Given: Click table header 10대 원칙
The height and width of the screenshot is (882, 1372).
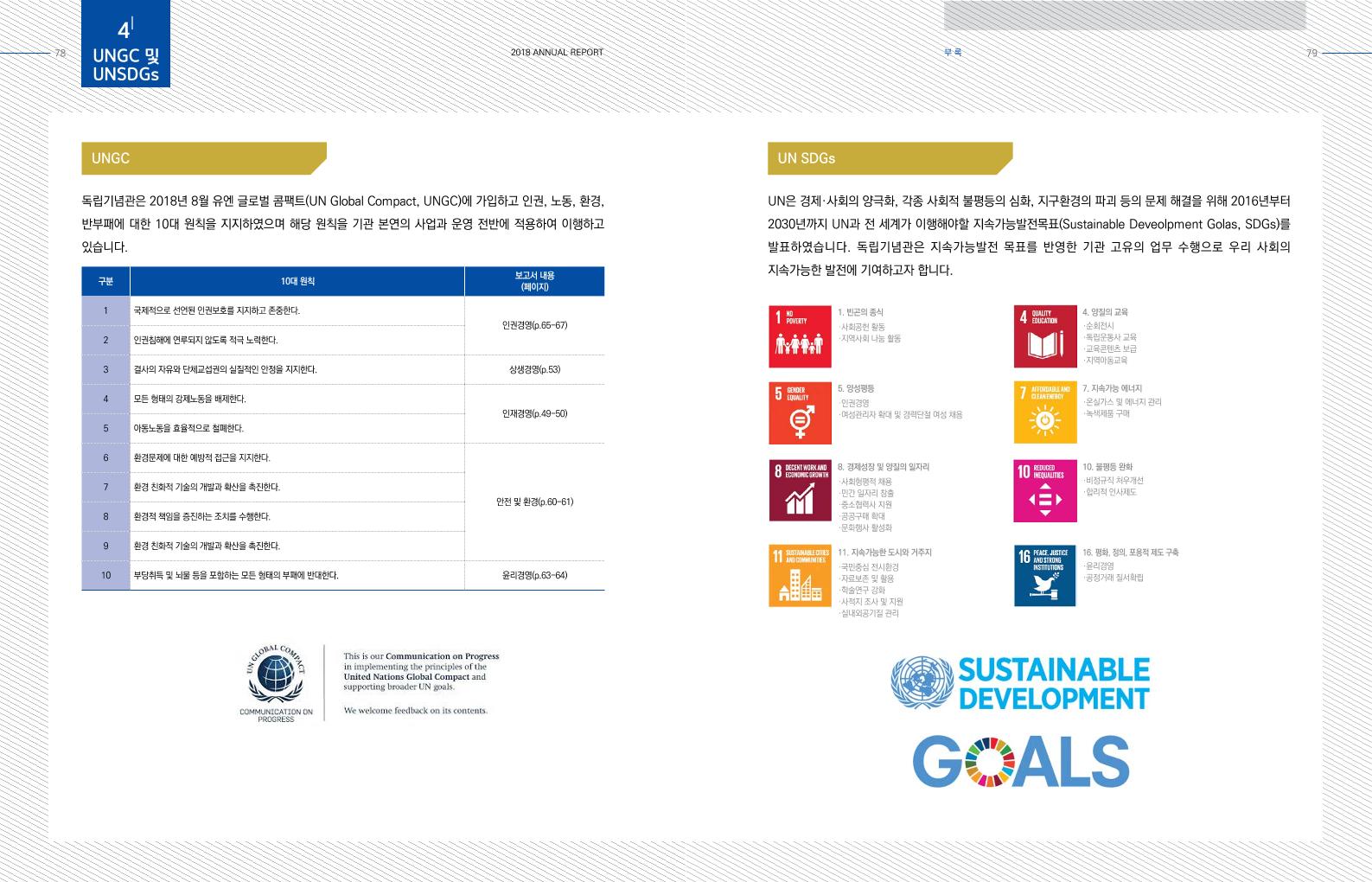Looking at the screenshot, I should point(297,281).
